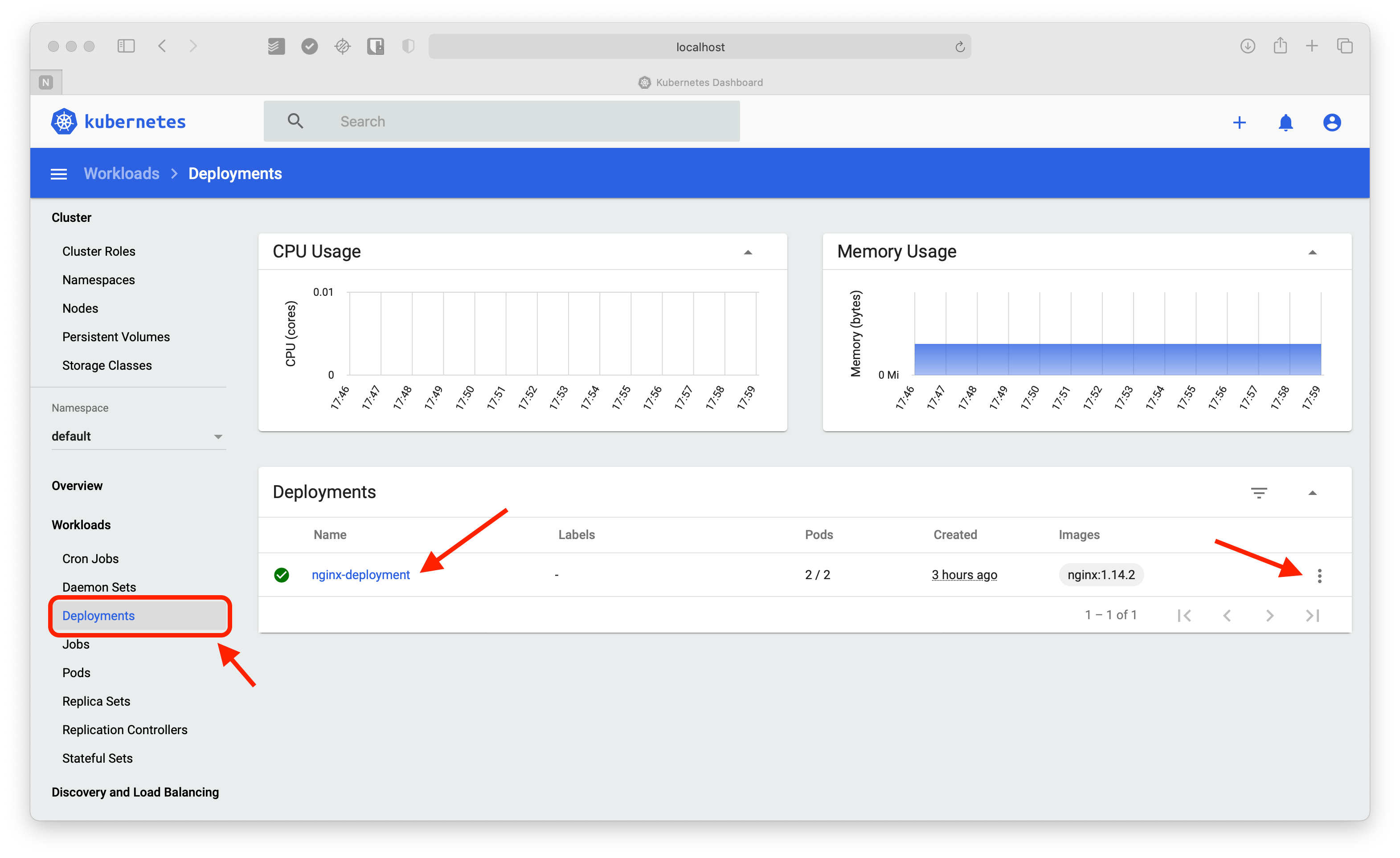Viewport: 1400px width, 858px height.
Task: Click the 3 hours ago timestamp
Action: tap(964, 575)
